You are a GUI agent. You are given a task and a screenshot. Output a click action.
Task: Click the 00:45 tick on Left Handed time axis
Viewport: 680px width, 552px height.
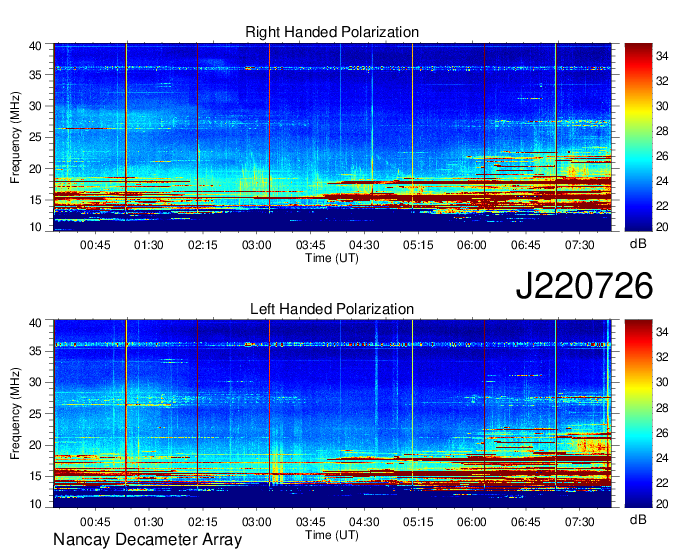(95, 522)
